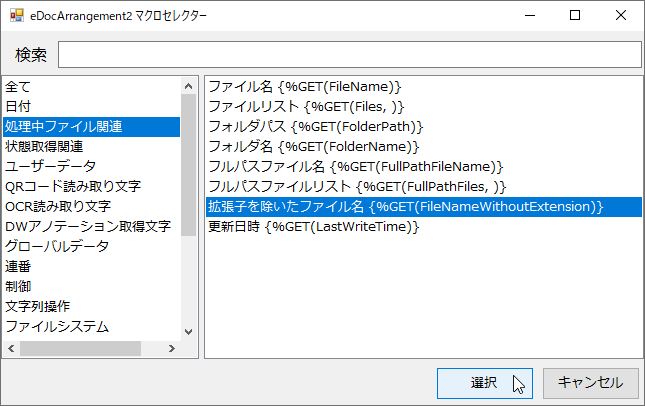
Task: Click the category list scroll down arrow
Action: click(x=188, y=332)
